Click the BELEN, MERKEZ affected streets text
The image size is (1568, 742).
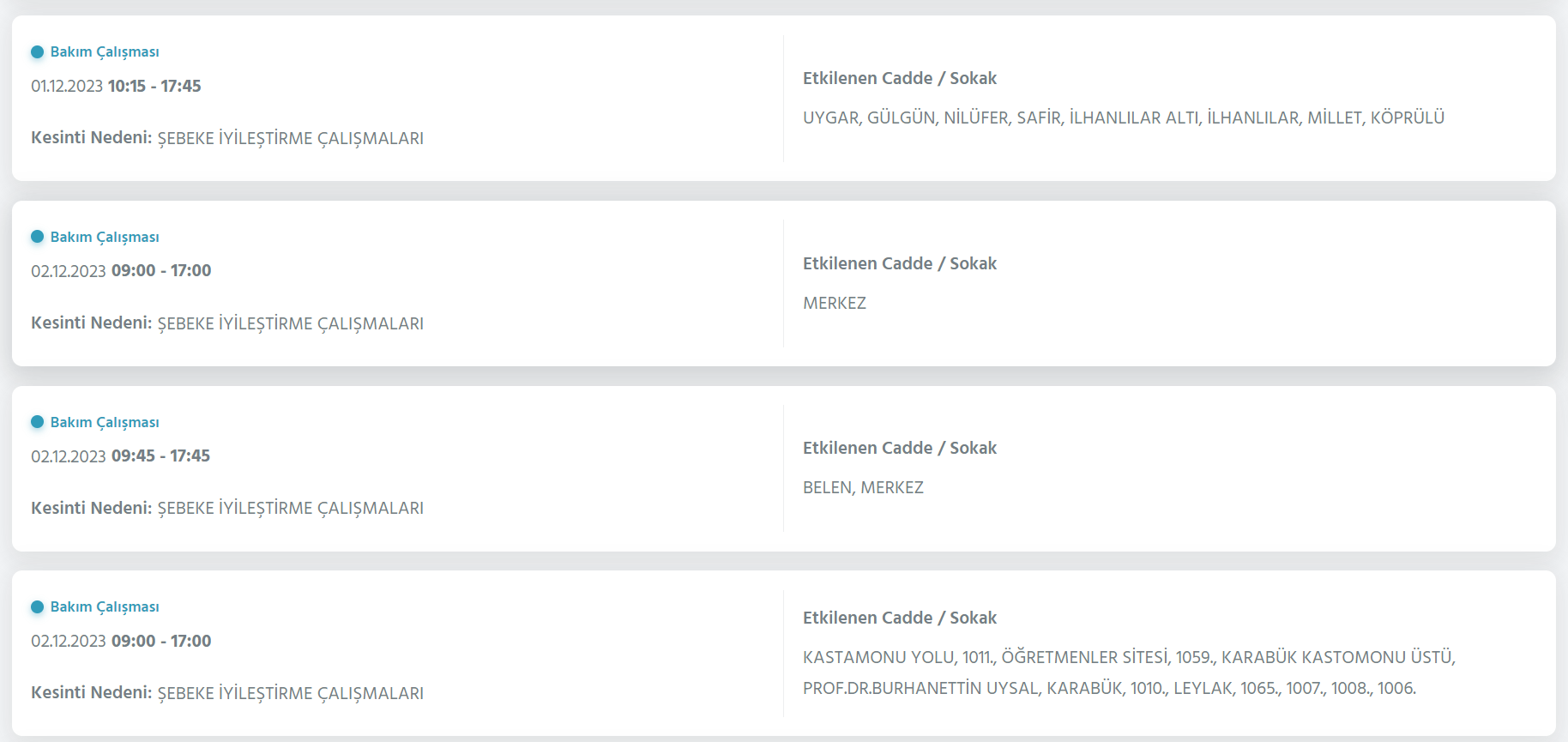pos(863,487)
